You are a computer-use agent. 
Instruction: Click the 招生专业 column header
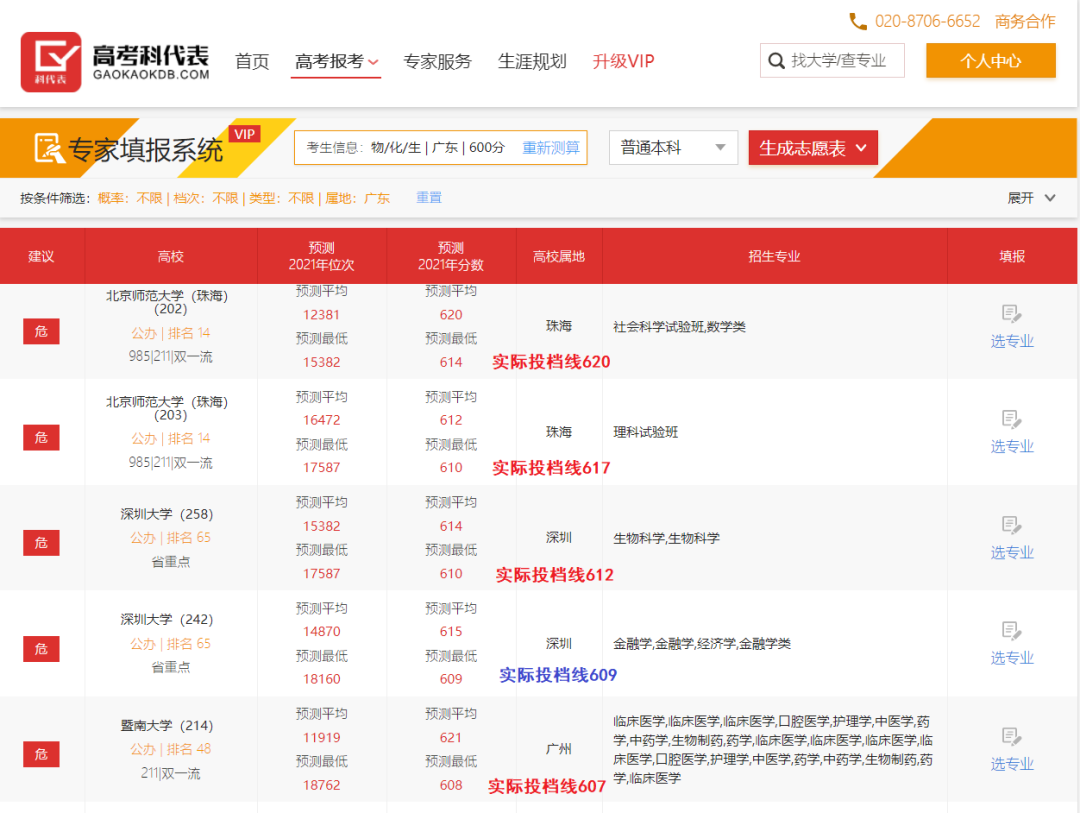[x=774, y=256]
